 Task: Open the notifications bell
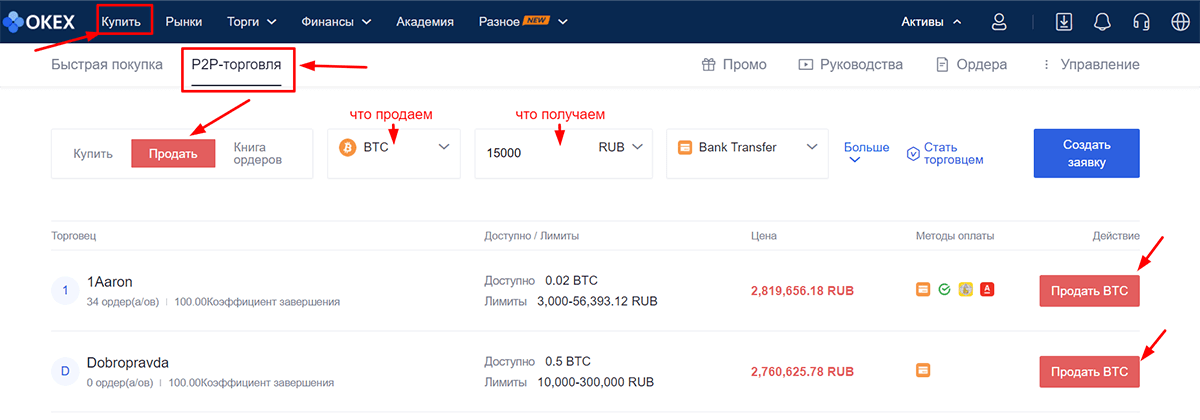(1102, 21)
